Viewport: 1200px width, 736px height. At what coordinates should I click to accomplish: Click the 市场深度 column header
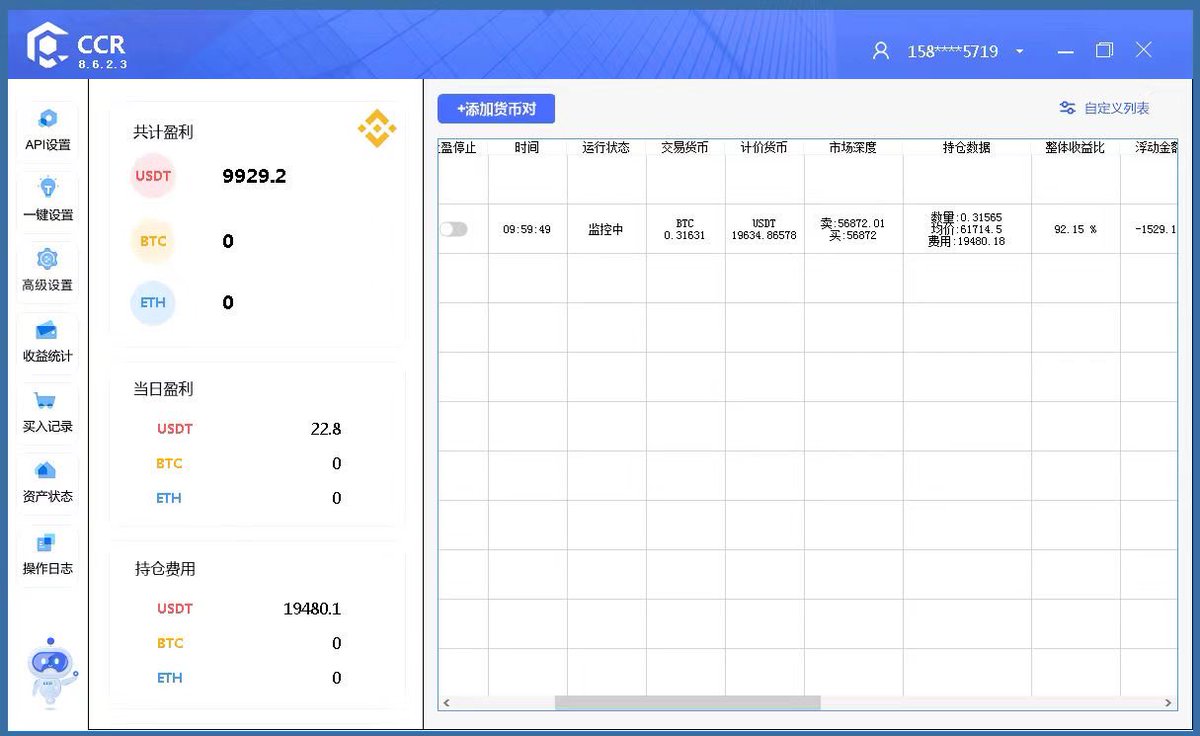pyautogui.click(x=853, y=147)
